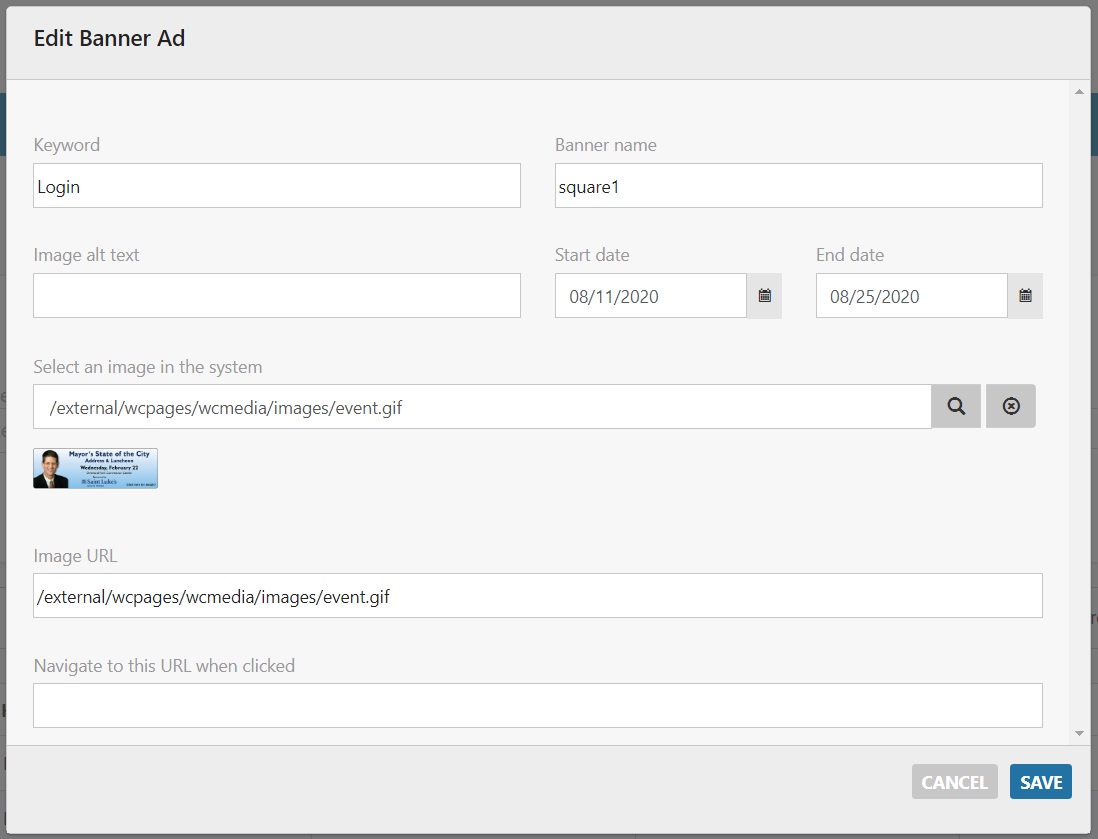Viewport: 1098px width, 839px height.
Task: Click the Keyword label
Action: click(67, 144)
